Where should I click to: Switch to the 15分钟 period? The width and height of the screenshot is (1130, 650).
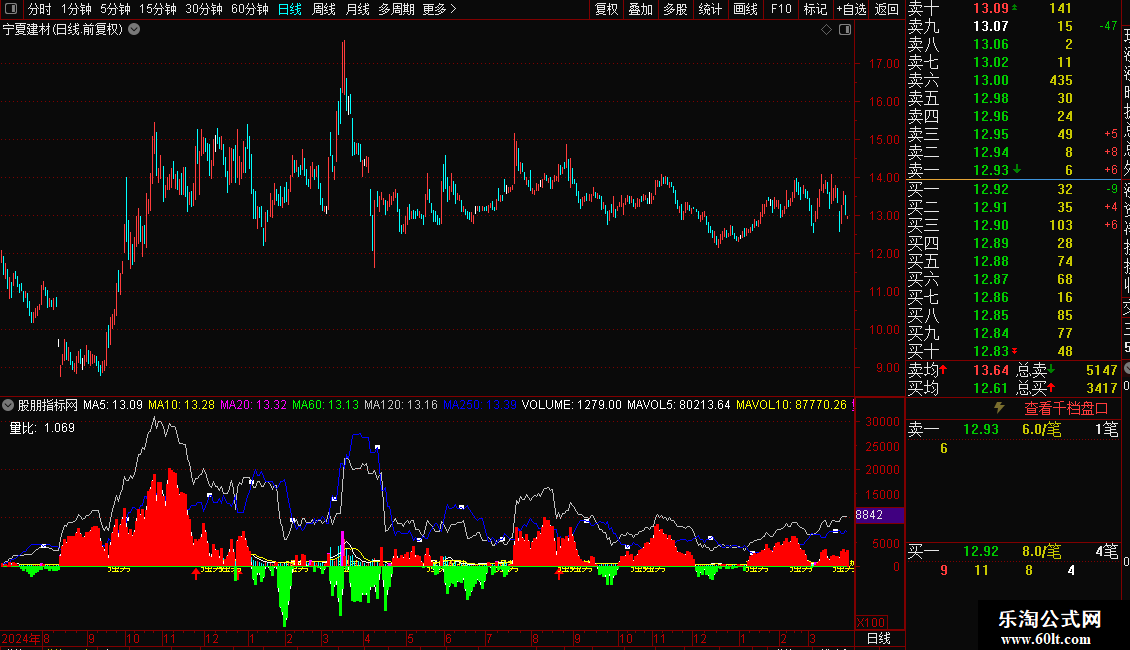click(157, 9)
